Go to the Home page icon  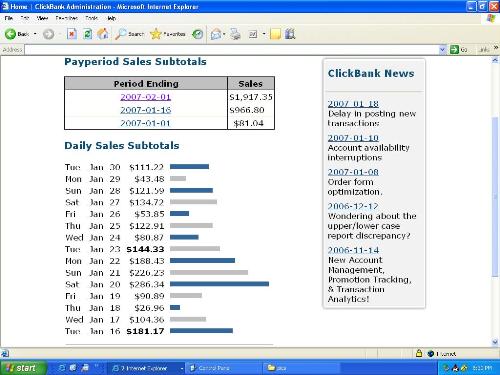(x=103, y=34)
